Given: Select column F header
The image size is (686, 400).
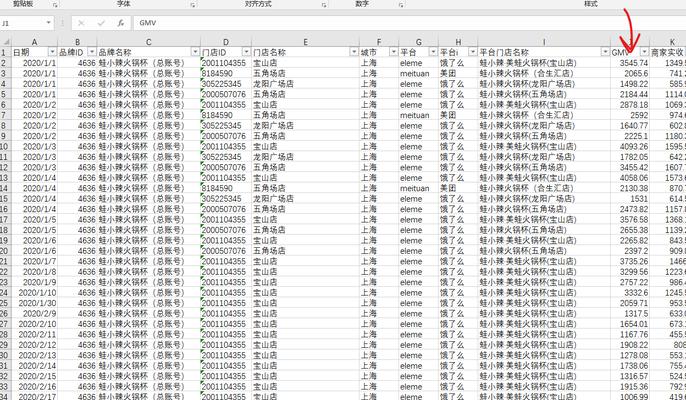Looking at the screenshot, I should (379, 42).
